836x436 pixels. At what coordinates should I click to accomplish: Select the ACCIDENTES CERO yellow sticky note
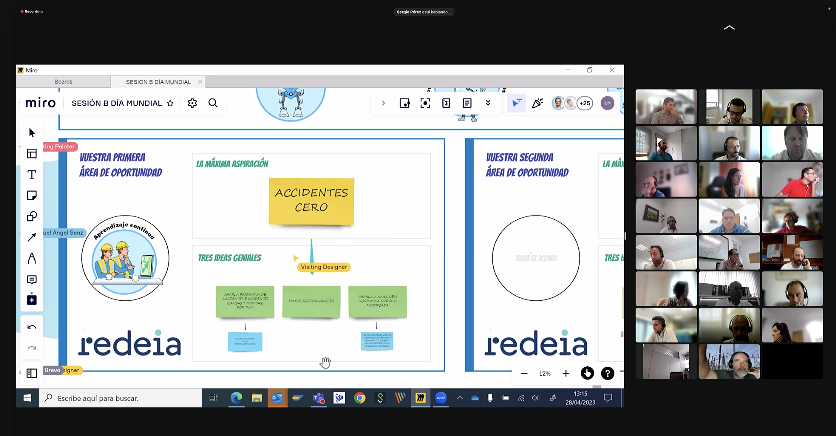coord(311,201)
